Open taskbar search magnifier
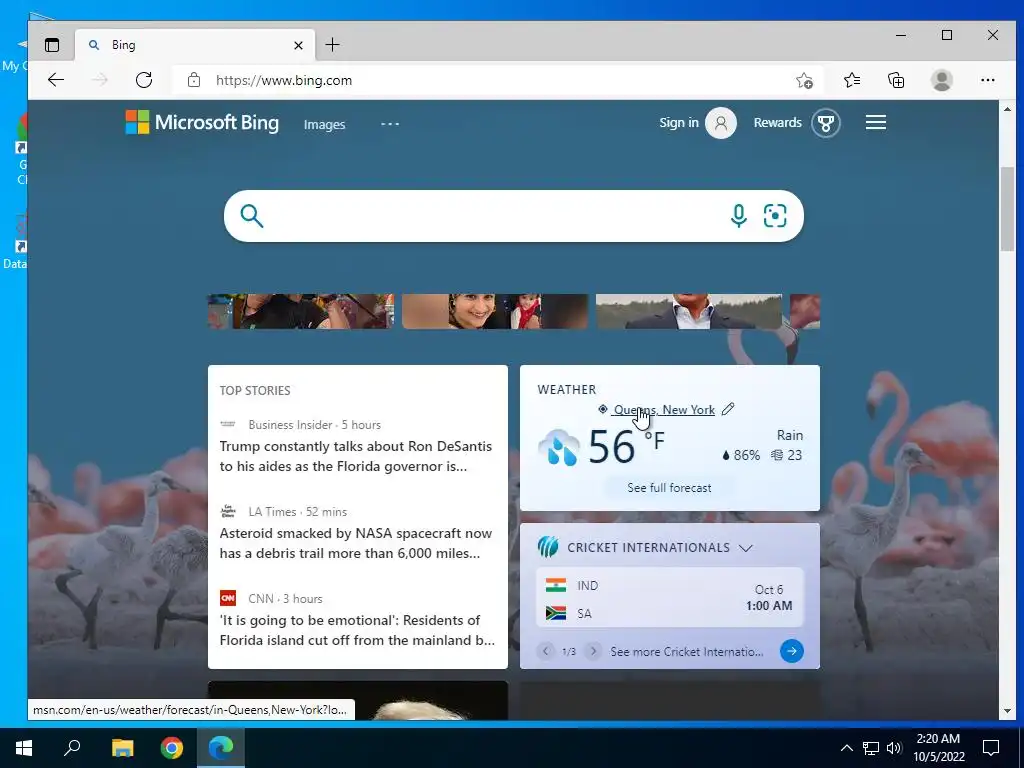Image resolution: width=1024 pixels, height=768 pixels. pyautogui.click(x=72, y=748)
